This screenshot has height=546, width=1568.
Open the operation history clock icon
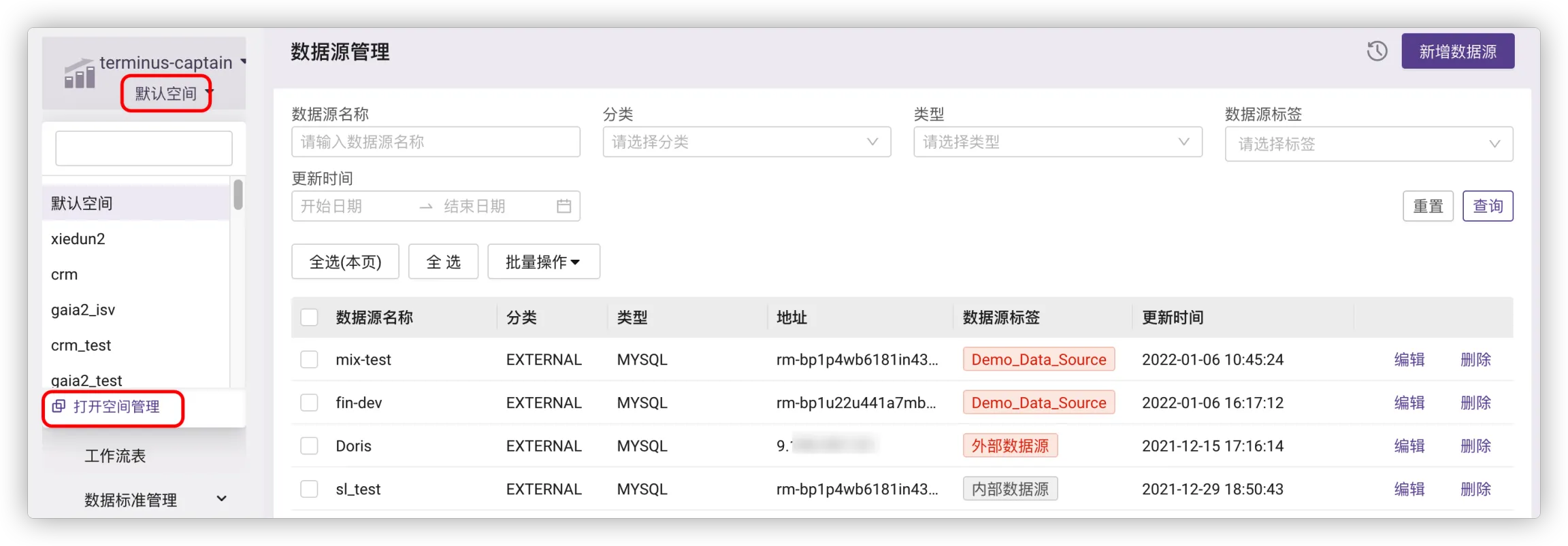(1377, 51)
